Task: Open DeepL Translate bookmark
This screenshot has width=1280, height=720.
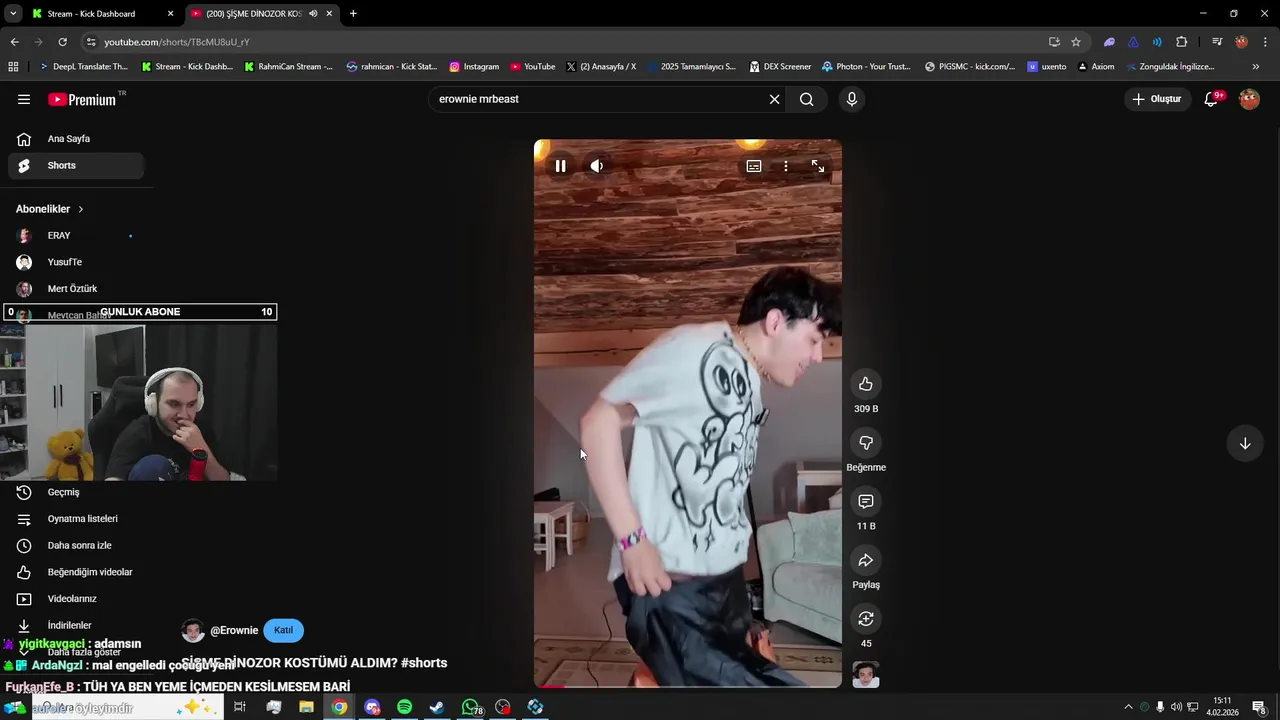Action: (x=83, y=67)
